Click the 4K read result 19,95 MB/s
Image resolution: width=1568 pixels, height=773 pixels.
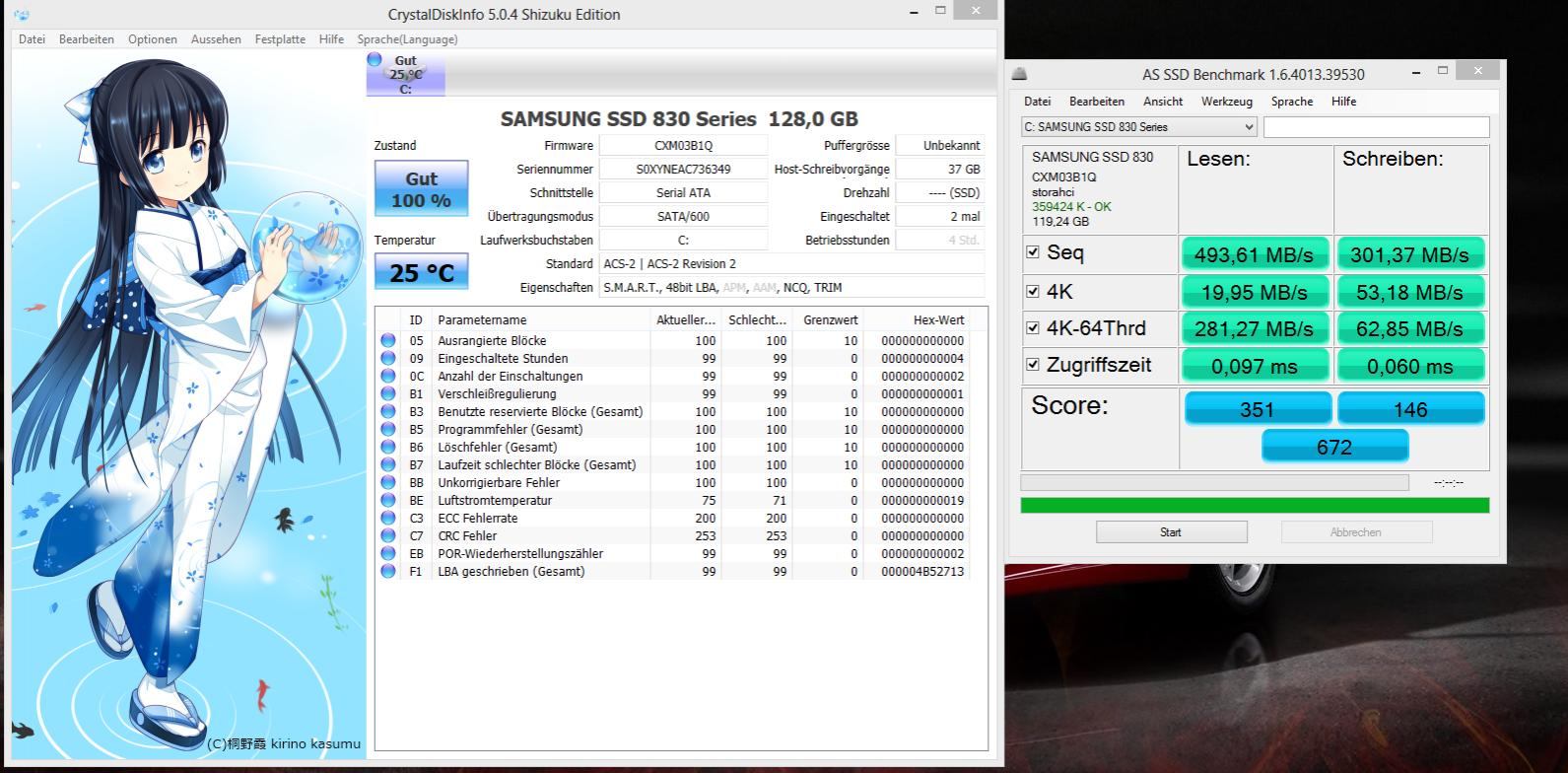1255,292
